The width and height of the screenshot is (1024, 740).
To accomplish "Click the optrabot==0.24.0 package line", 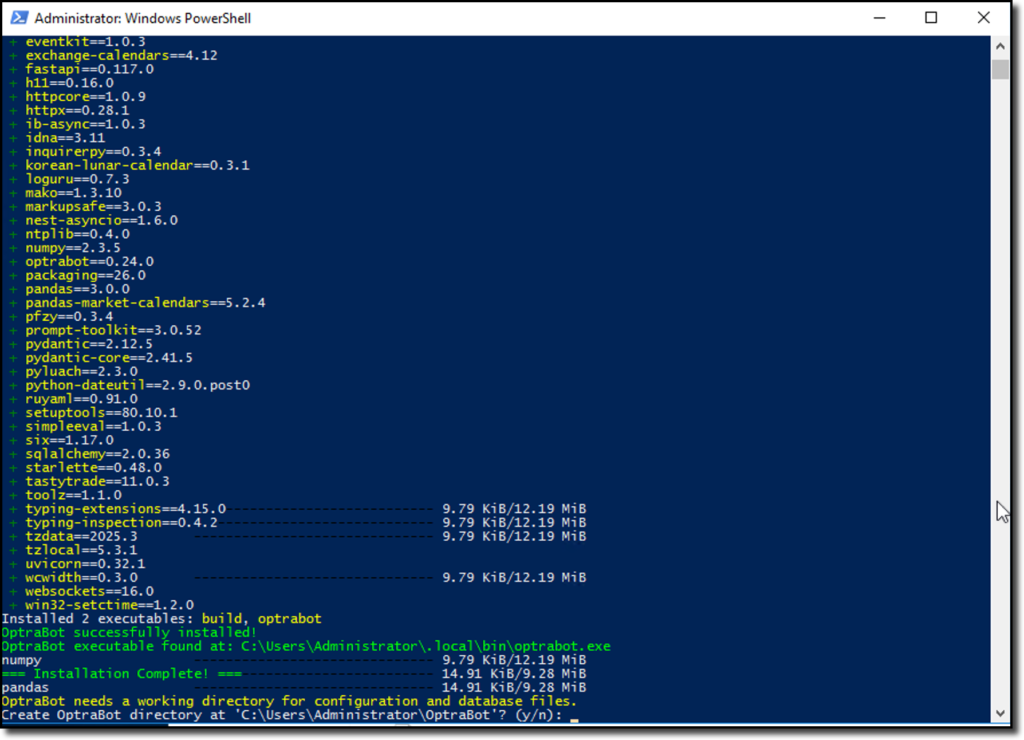I will point(89,261).
